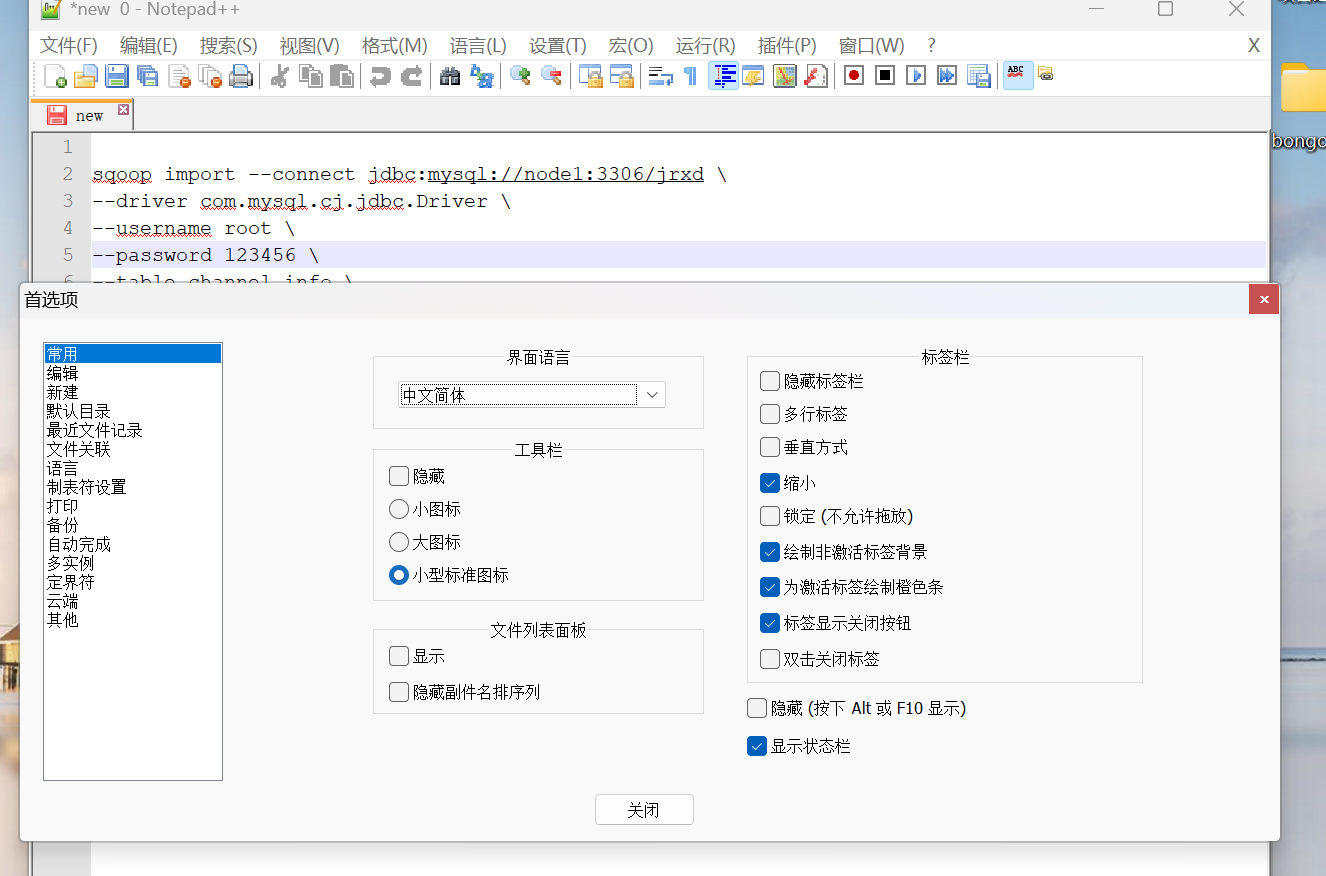The width and height of the screenshot is (1326, 876).
Task: Check the 隐藏副件名排序列 checkbox
Action: click(399, 692)
